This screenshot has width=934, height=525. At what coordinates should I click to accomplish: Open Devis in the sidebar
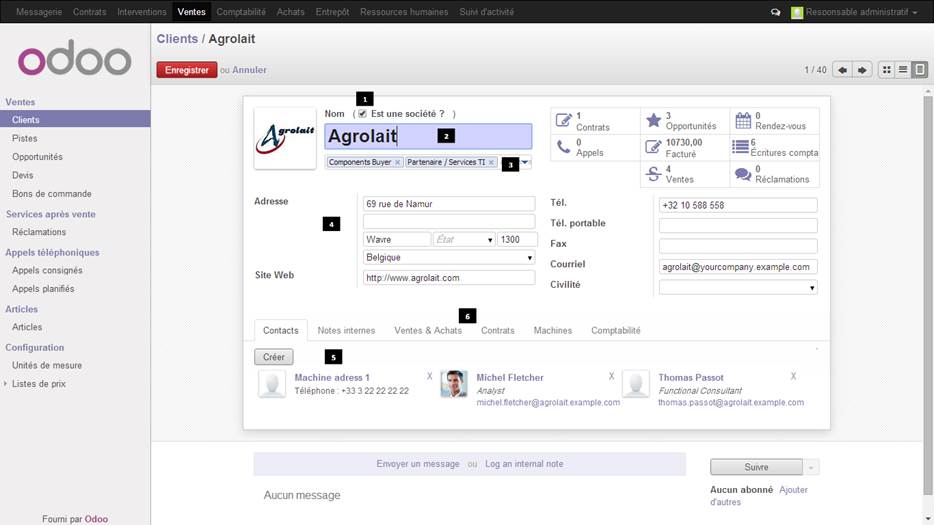(x=23, y=175)
